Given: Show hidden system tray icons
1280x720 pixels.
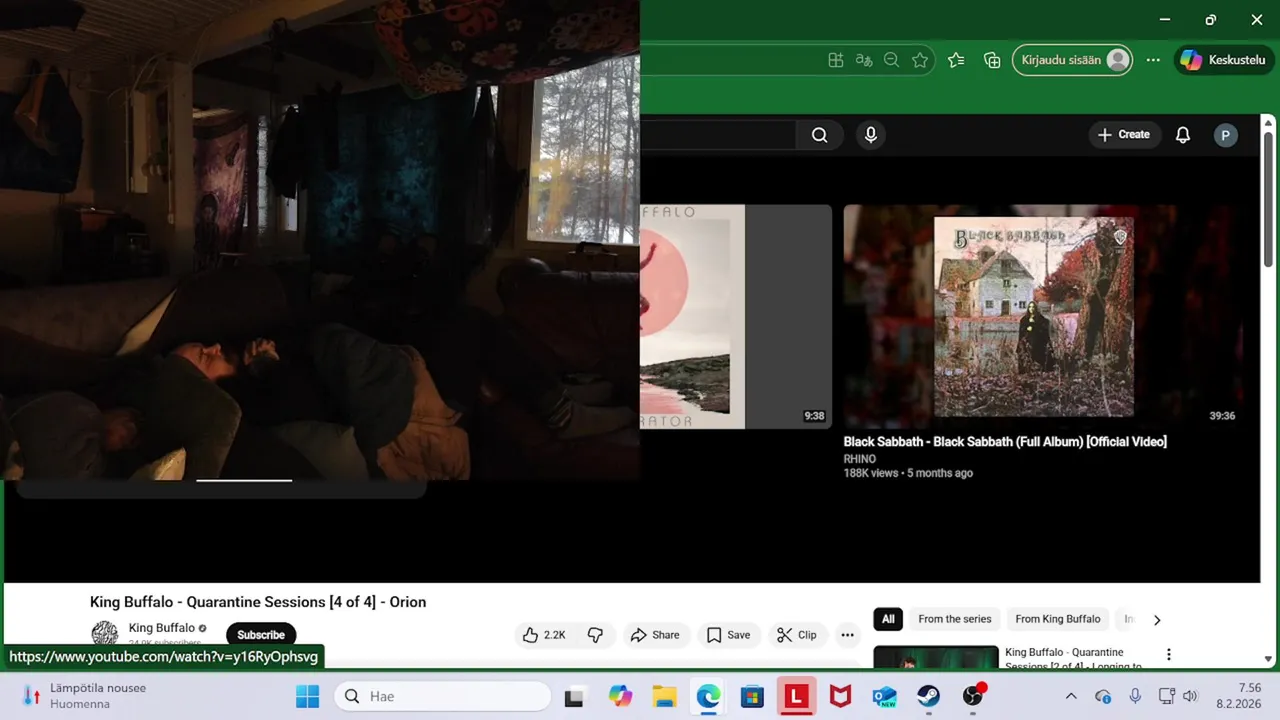Looking at the screenshot, I should [1071, 696].
